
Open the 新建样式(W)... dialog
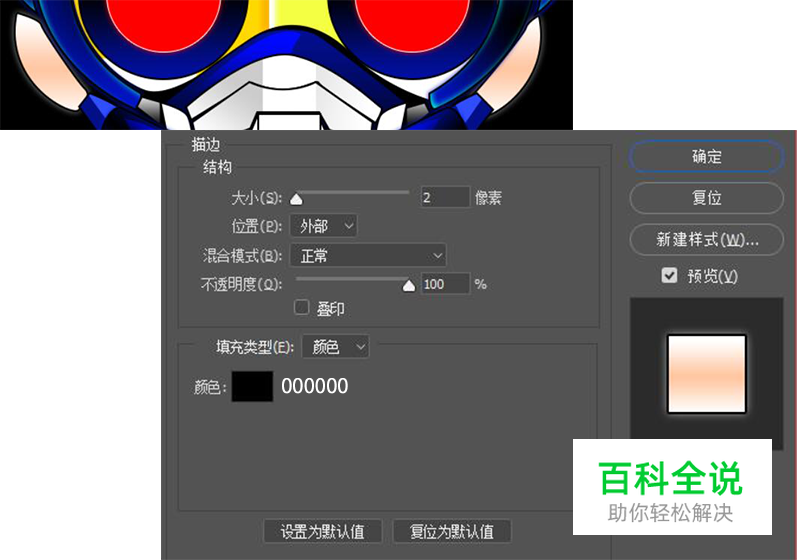coord(706,239)
